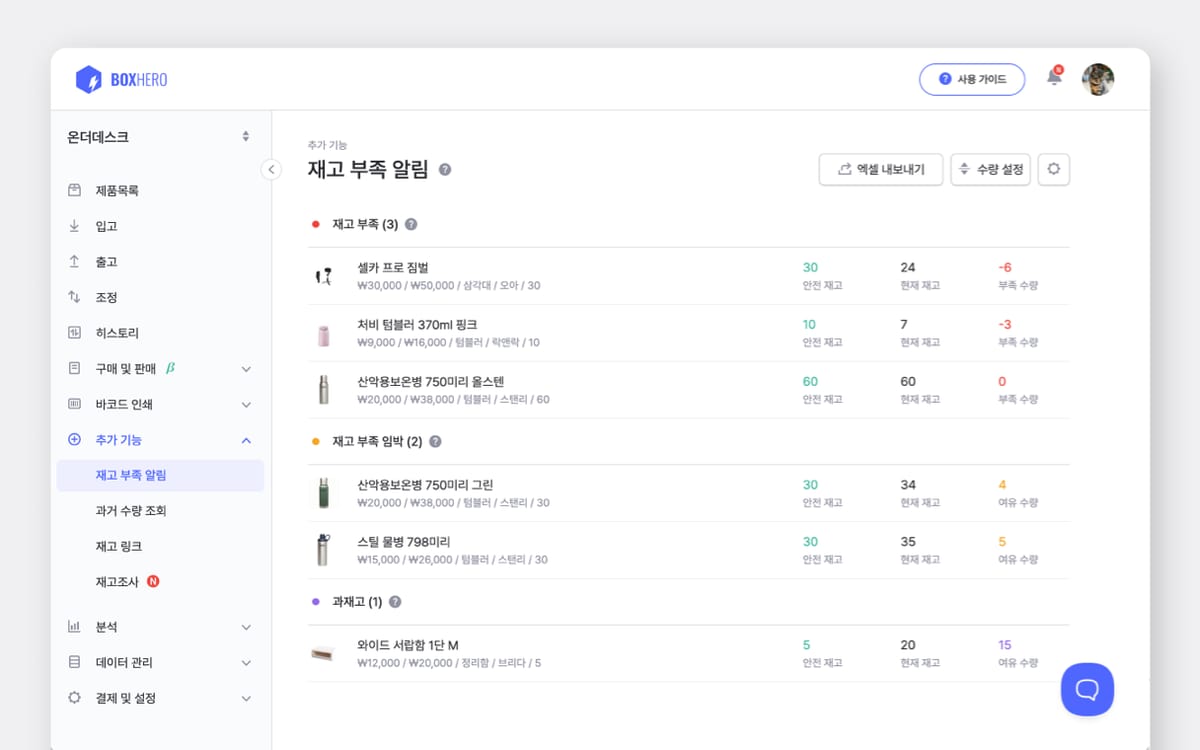The height and width of the screenshot is (750, 1200).
Task: Click the notification bell icon
Action: [1054, 77]
